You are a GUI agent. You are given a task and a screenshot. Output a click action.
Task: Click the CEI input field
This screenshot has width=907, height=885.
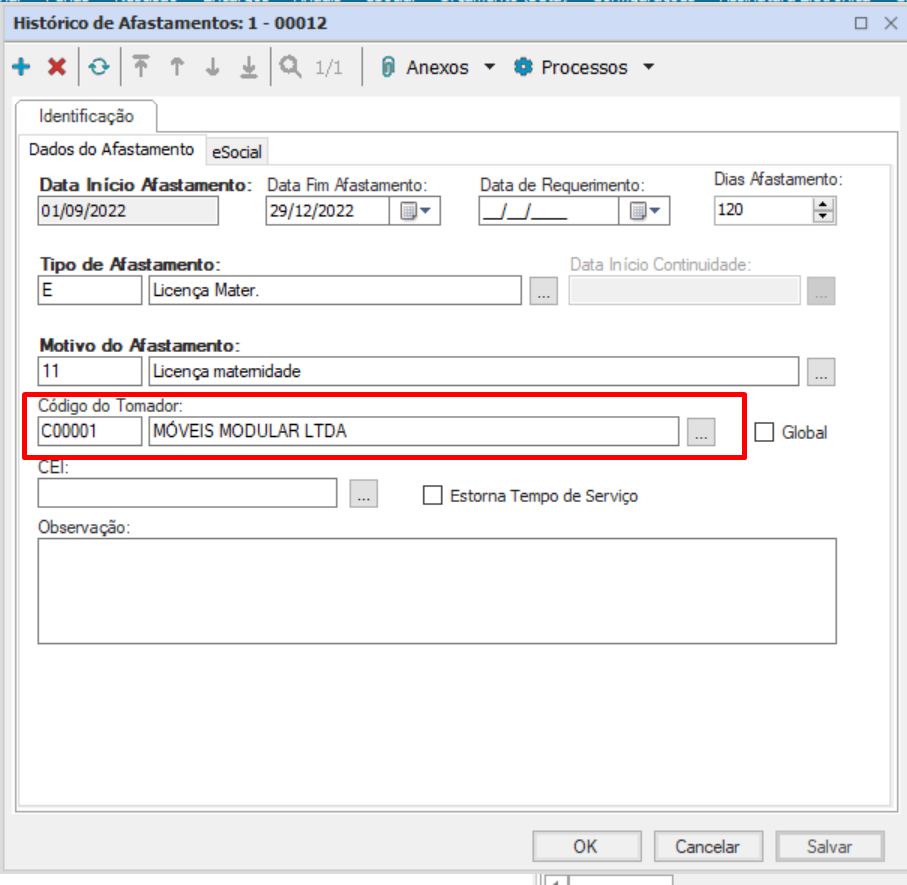(x=187, y=493)
